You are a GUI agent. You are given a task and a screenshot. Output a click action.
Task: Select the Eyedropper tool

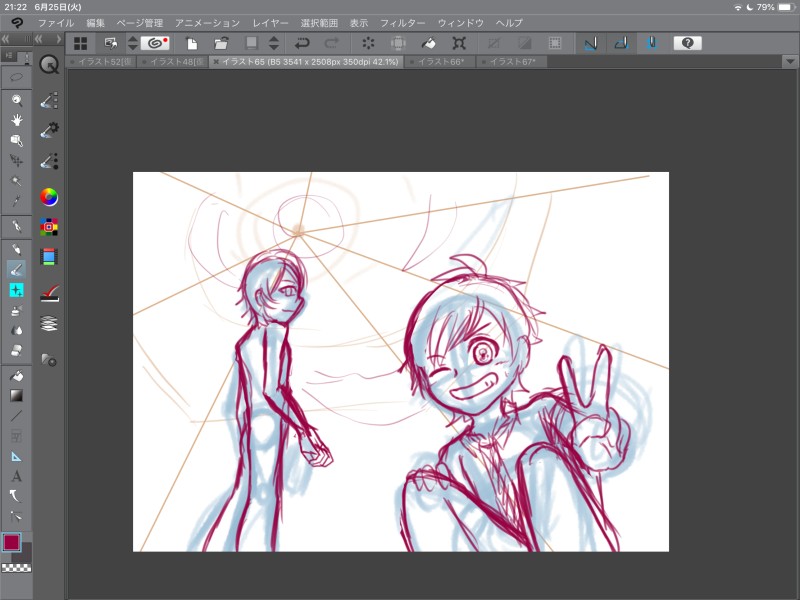pos(16,201)
